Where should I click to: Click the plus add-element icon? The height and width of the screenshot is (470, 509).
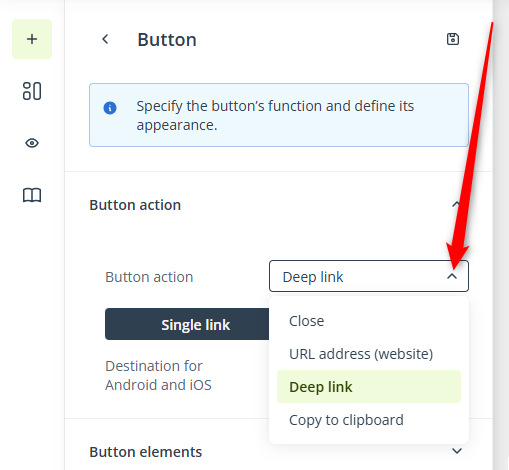32,39
